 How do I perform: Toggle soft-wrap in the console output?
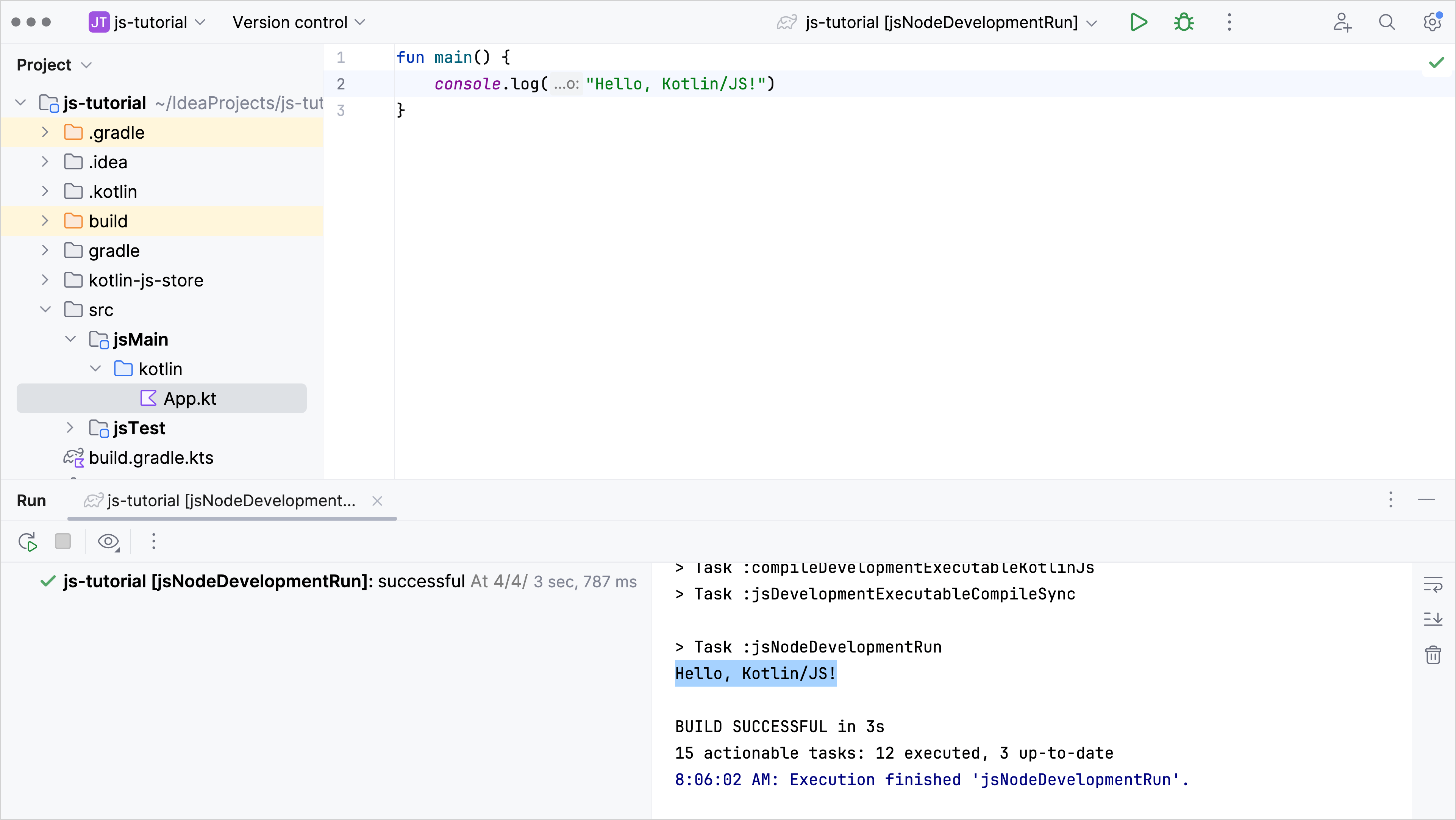1433,584
